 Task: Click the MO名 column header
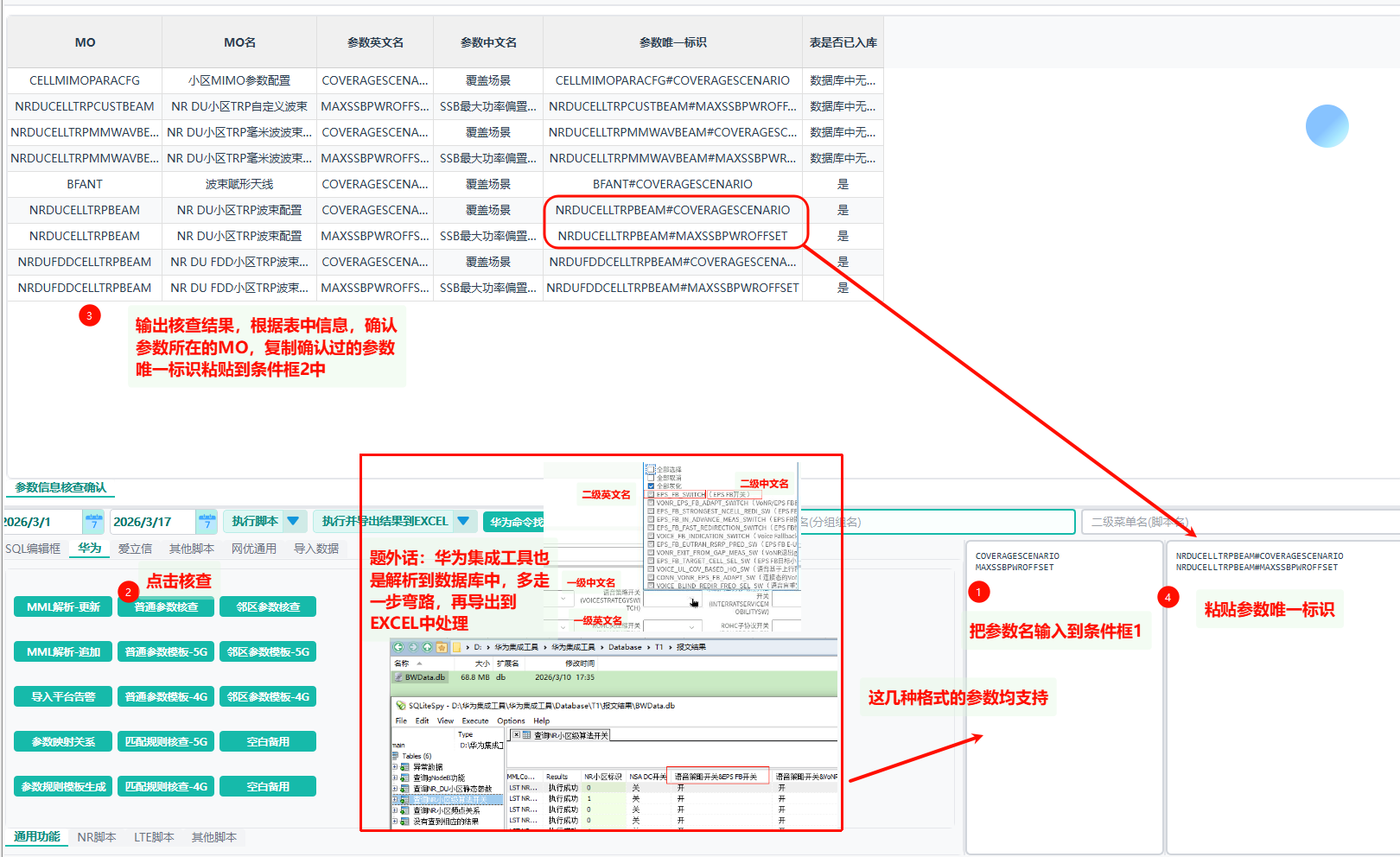239,42
